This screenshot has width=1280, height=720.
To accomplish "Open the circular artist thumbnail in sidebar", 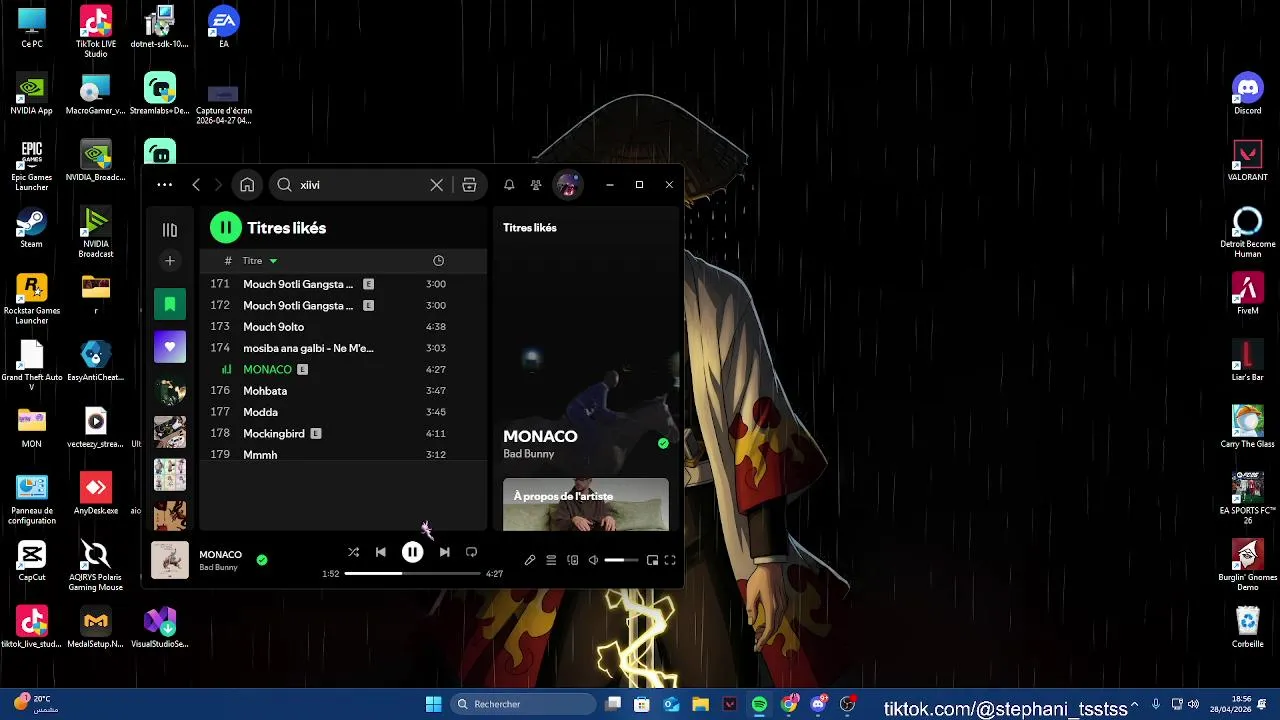I will click(170, 390).
